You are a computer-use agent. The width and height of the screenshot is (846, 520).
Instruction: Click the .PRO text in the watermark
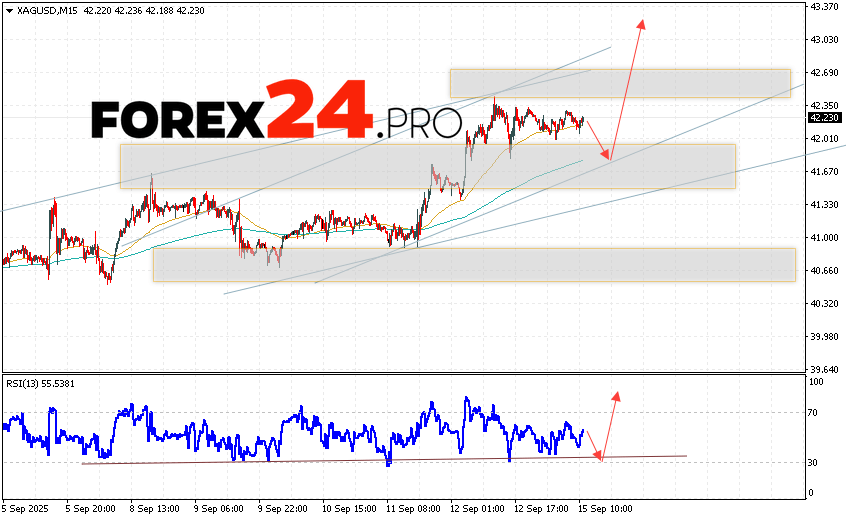click(x=420, y=124)
